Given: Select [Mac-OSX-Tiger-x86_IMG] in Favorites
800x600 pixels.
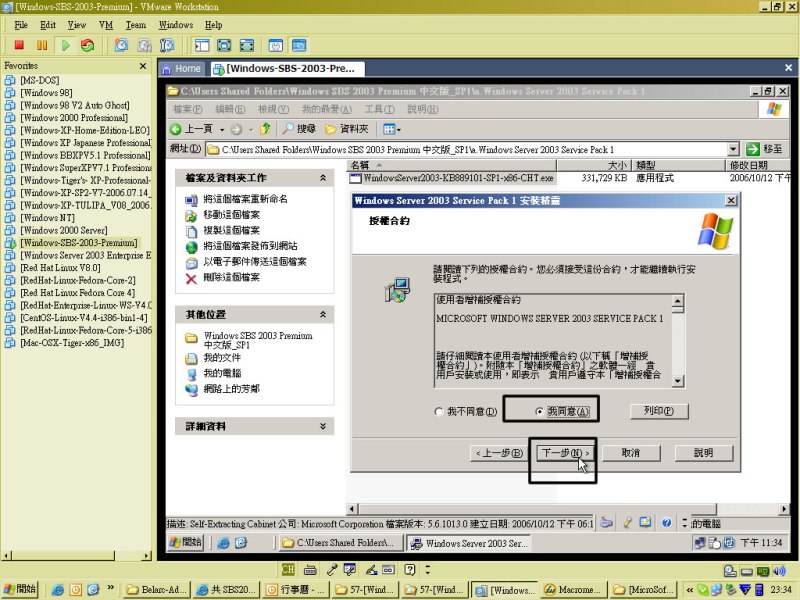Looking at the screenshot, I should pyautogui.click(x=72, y=342).
